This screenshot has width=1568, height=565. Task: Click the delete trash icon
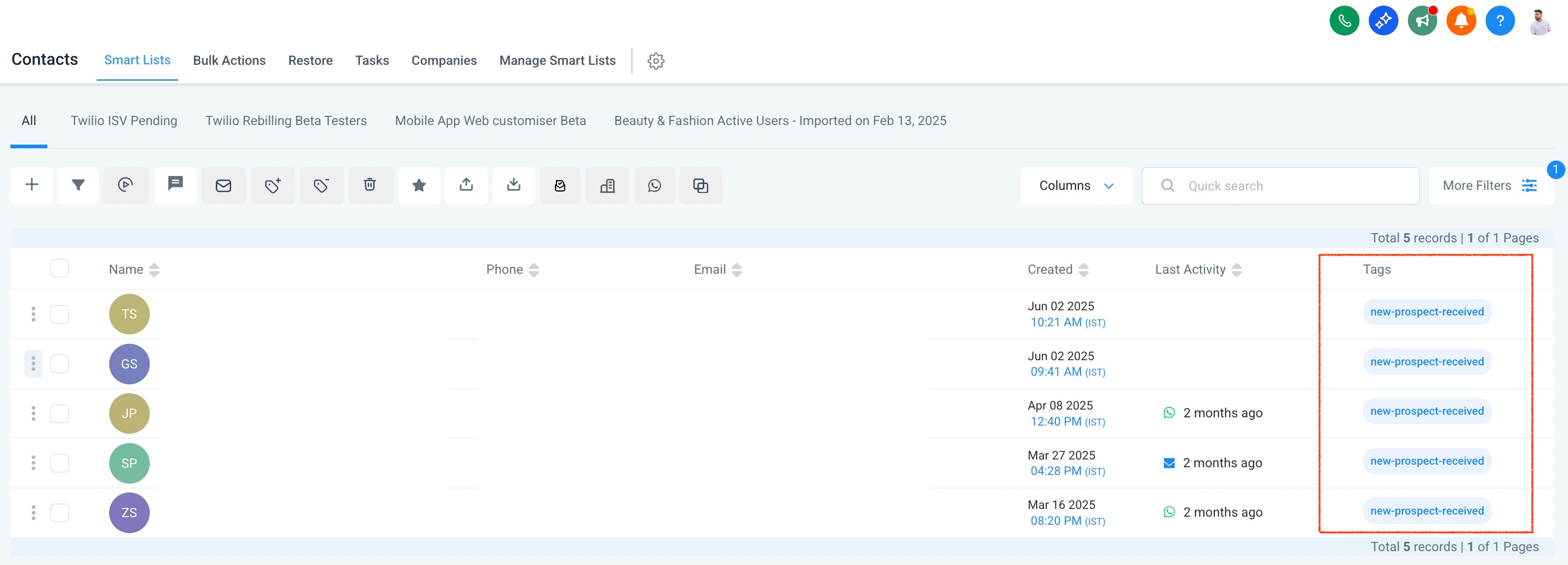click(x=370, y=185)
